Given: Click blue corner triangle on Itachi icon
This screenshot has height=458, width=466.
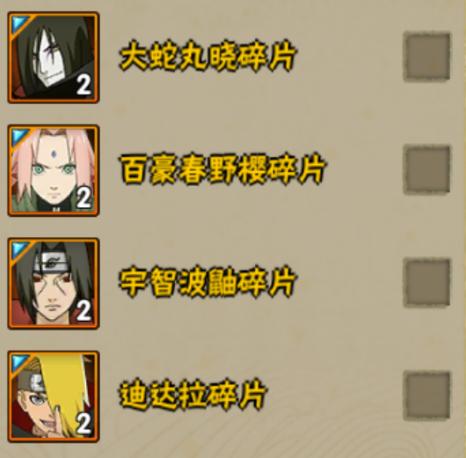Looking at the screenshot, I should pos(19,249).
